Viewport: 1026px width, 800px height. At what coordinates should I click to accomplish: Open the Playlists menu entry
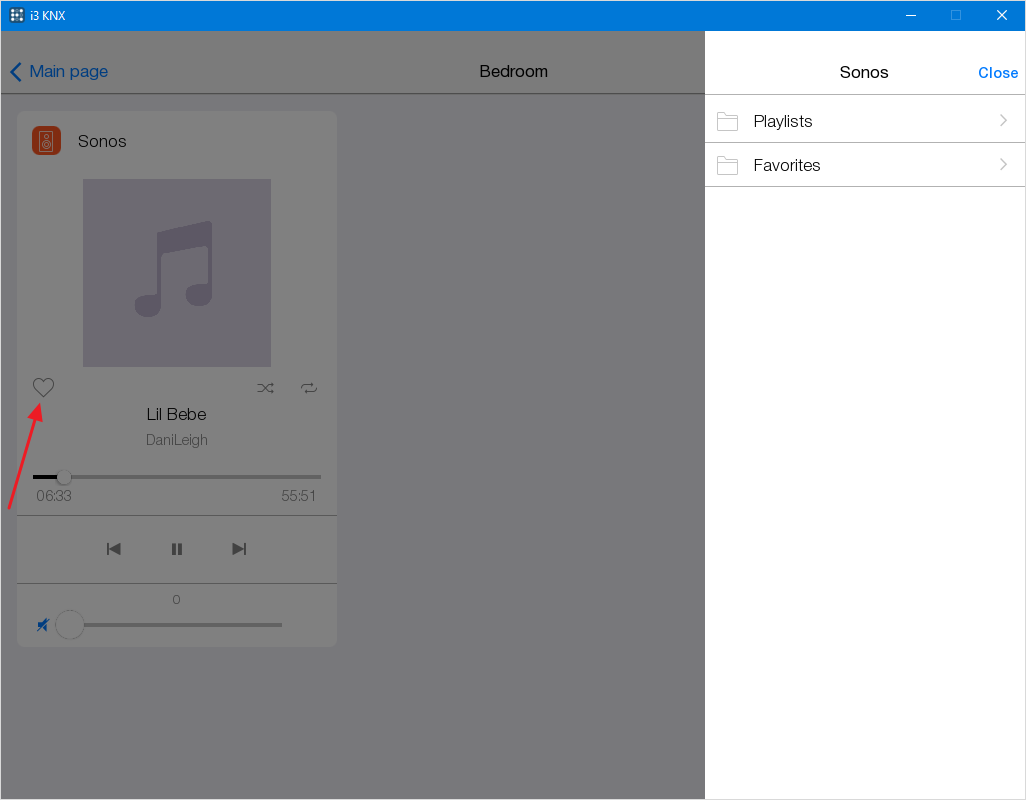783,121
